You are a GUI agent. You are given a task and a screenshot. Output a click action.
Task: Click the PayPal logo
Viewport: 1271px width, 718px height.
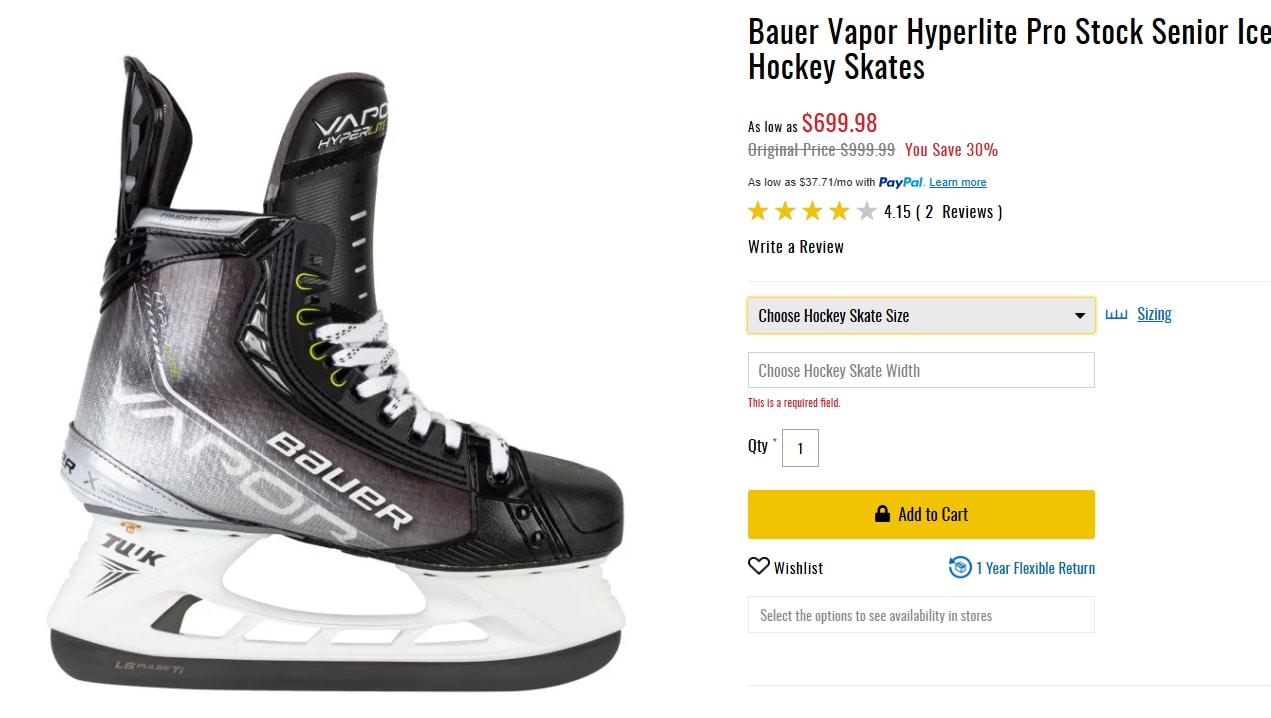(x=901, y=182)
